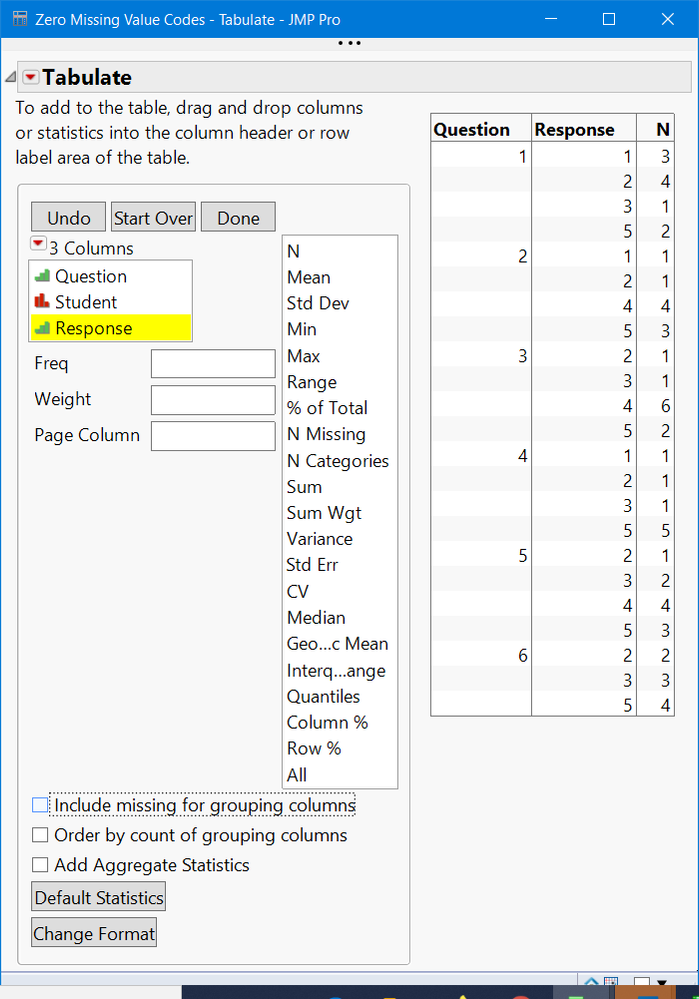This screenshot has width=699, height=999.
Task: Click the Change Format button
Action: [94, 934]
